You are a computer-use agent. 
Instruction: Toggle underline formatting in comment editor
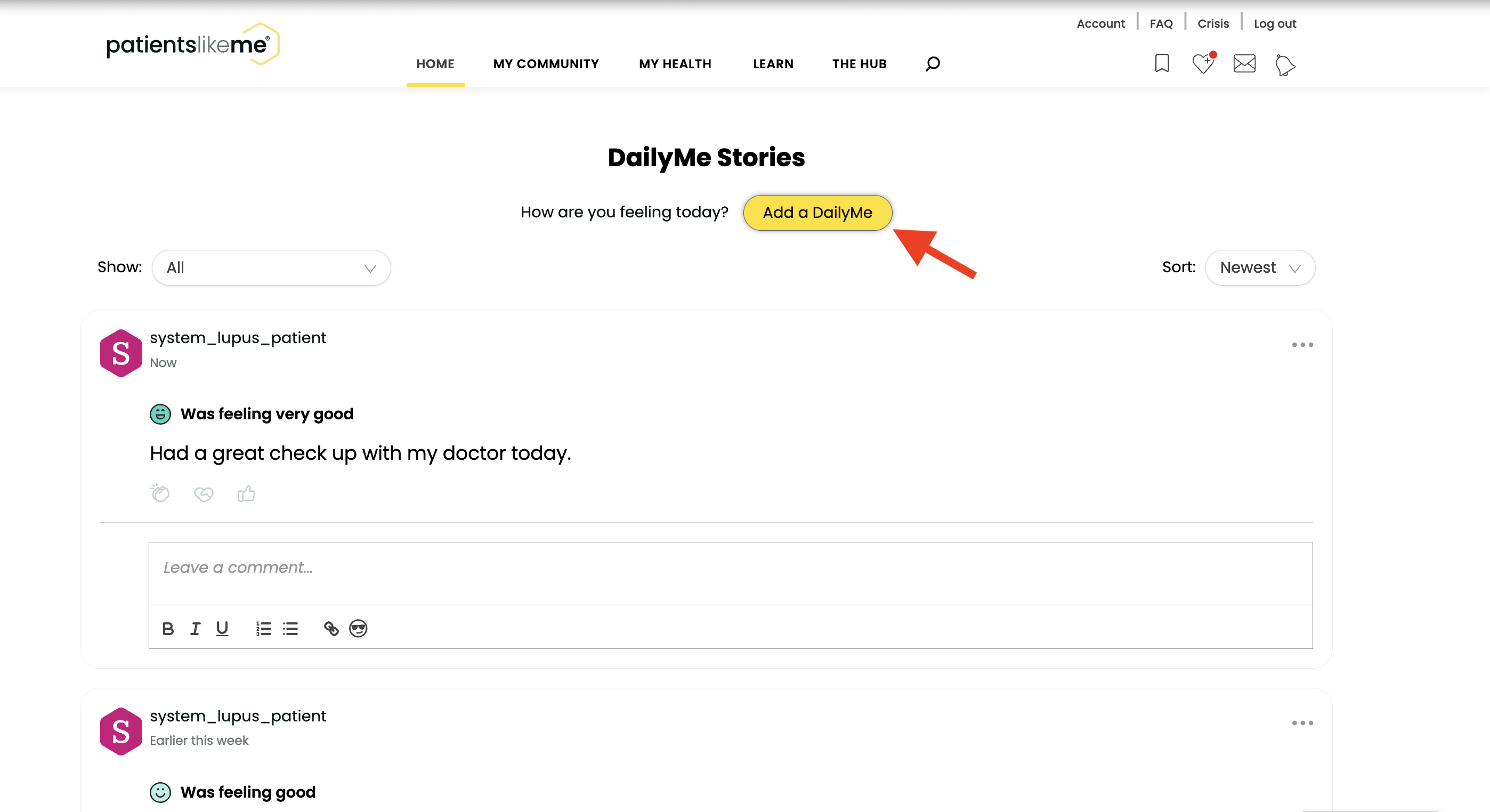(222, 629)
